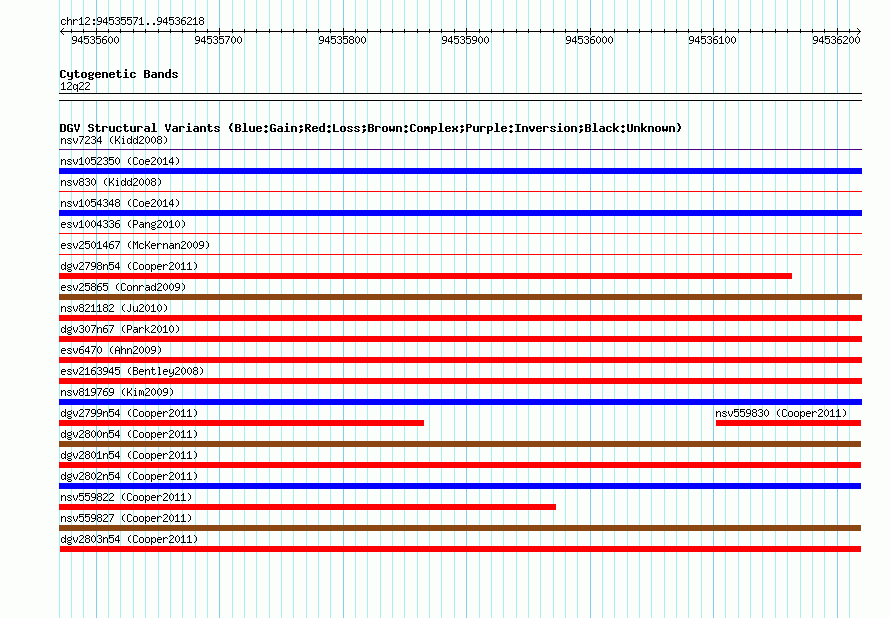Click the nsv821182 (Ju2010) label
This screenshot has width=890, height=618.
tap(114, 308)
